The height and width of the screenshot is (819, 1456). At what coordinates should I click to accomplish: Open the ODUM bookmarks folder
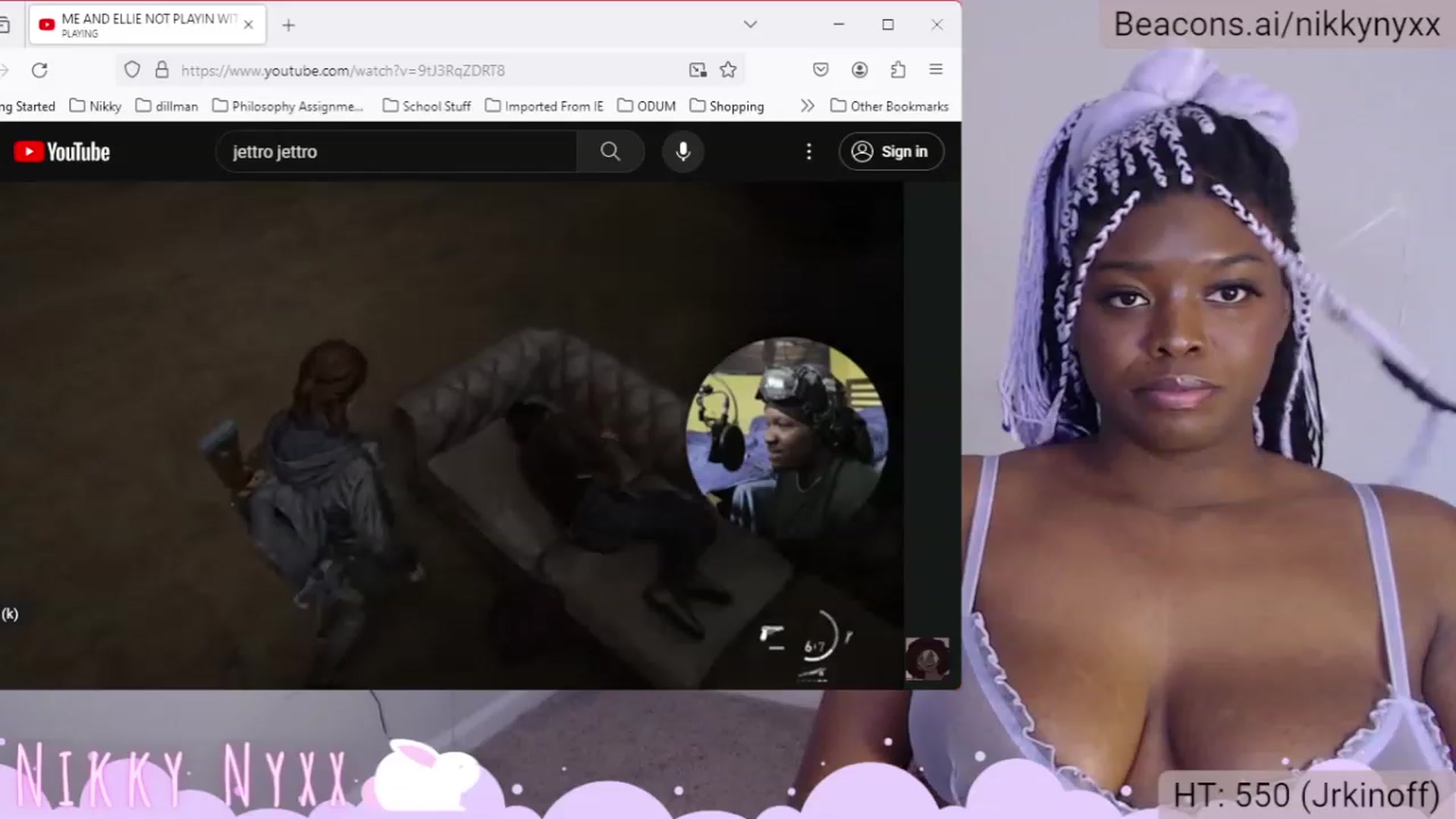pos(647,106)
